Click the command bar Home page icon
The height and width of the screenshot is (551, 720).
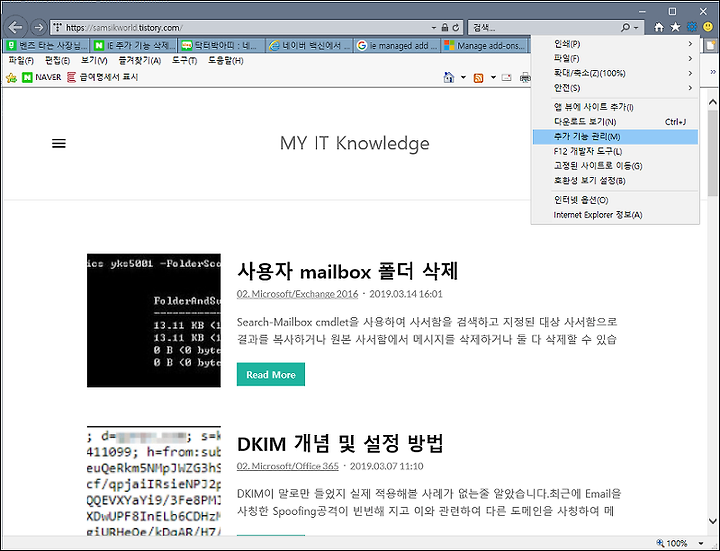tap(449, 77)
